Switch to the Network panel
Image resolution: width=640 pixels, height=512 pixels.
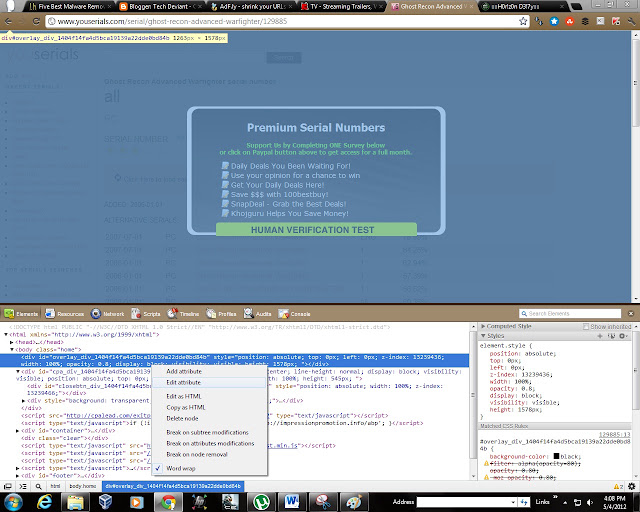click(x=107, y=314)
